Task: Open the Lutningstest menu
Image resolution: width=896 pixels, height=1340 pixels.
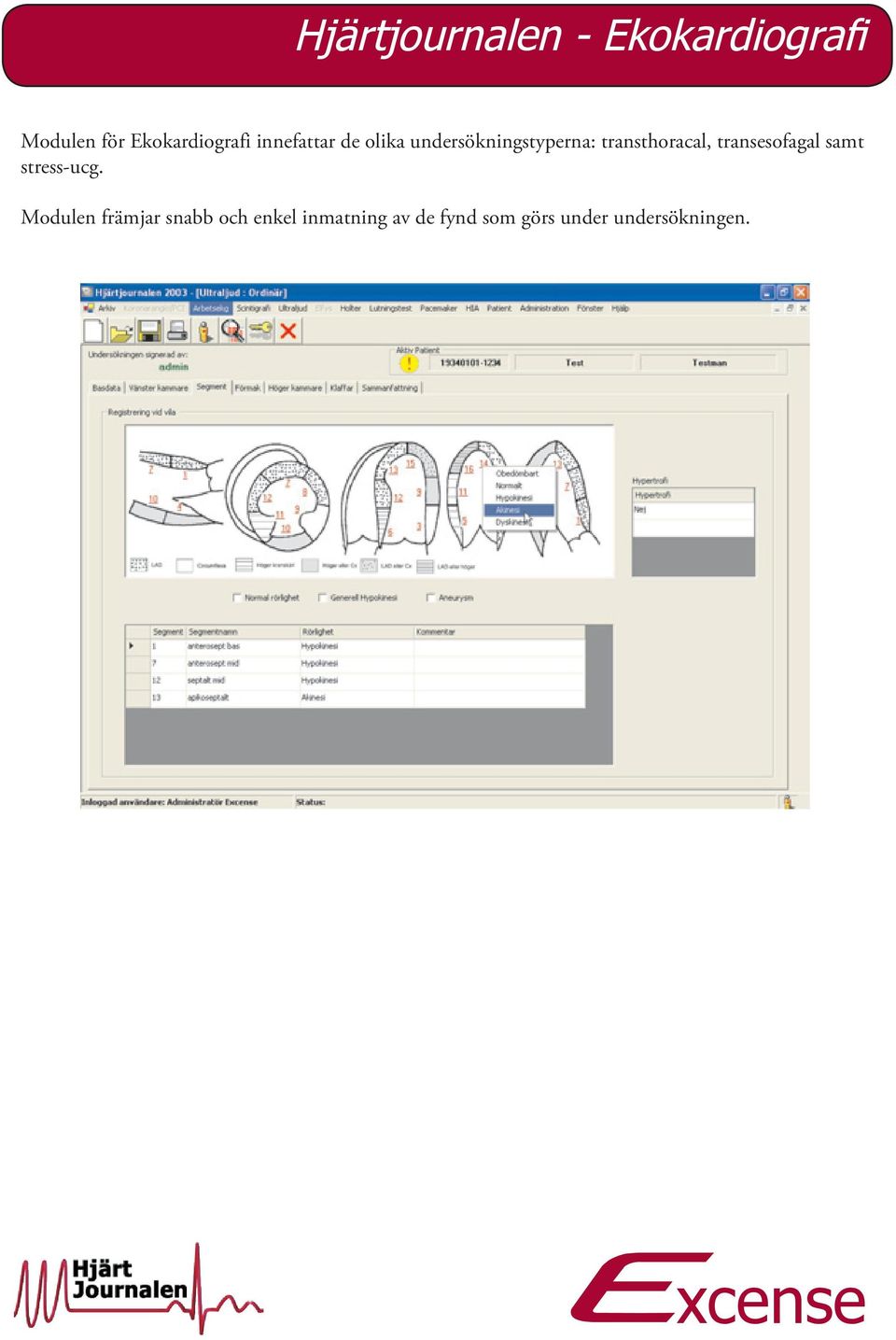Action: click(x=390, y=308)
